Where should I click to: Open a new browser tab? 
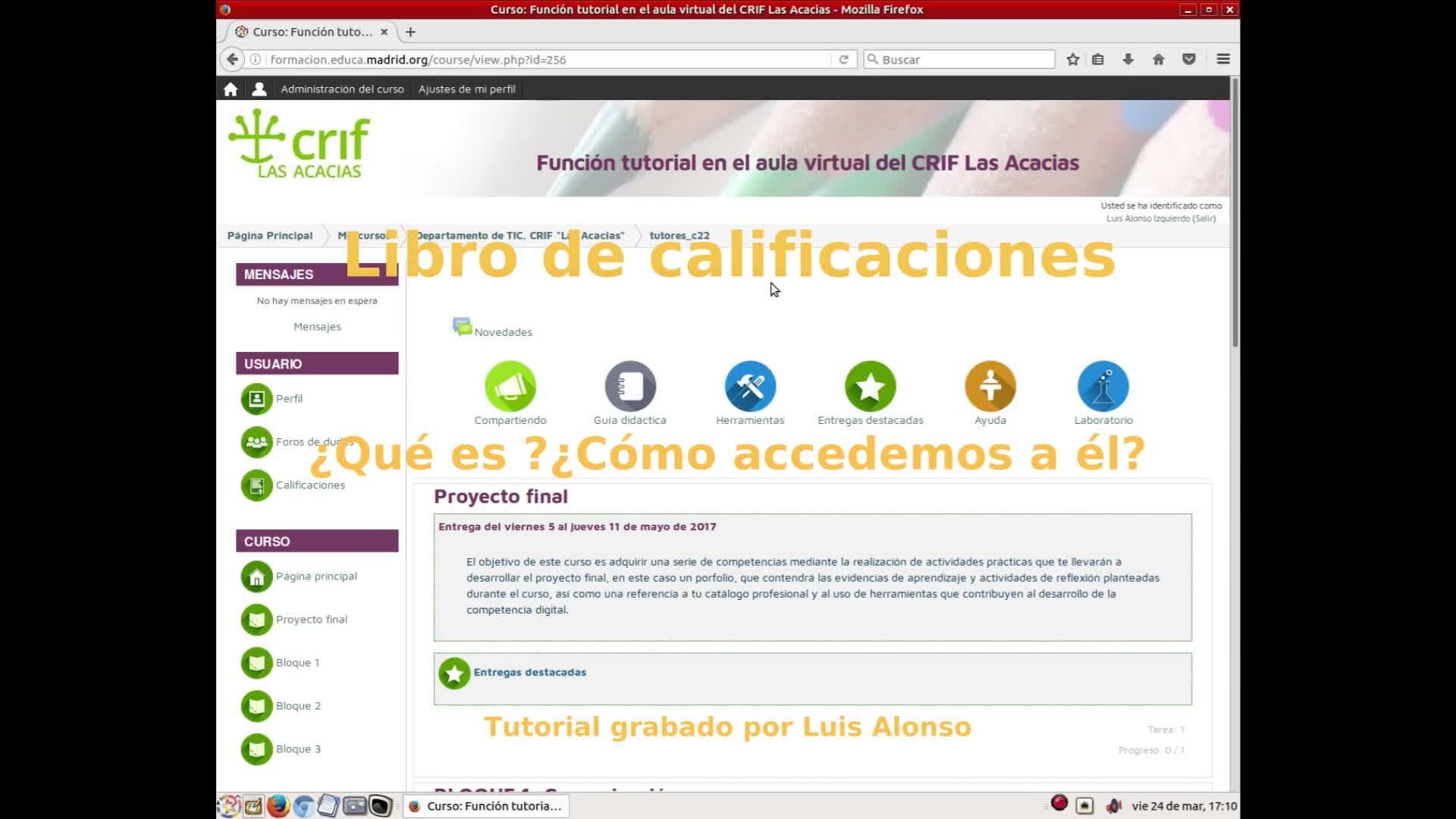point(410,32)
